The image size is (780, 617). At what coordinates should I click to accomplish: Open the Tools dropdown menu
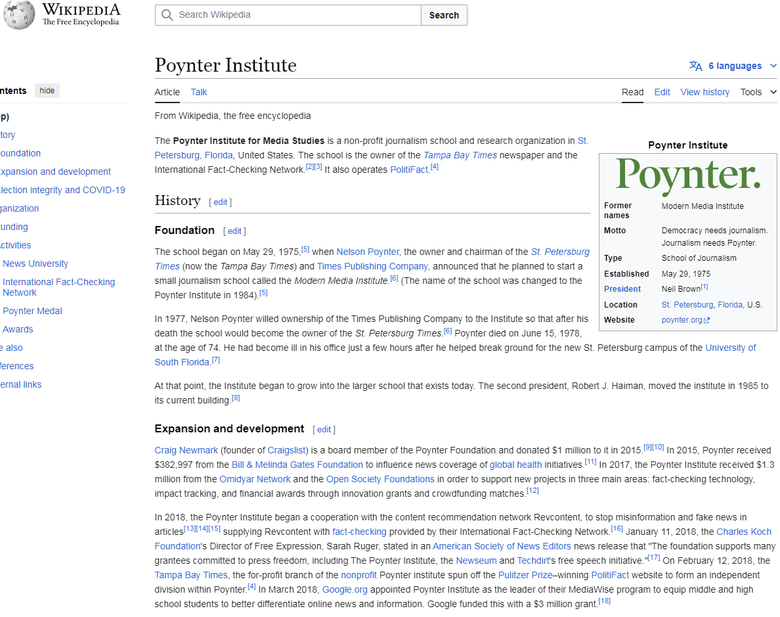click(x=758, y=92)
